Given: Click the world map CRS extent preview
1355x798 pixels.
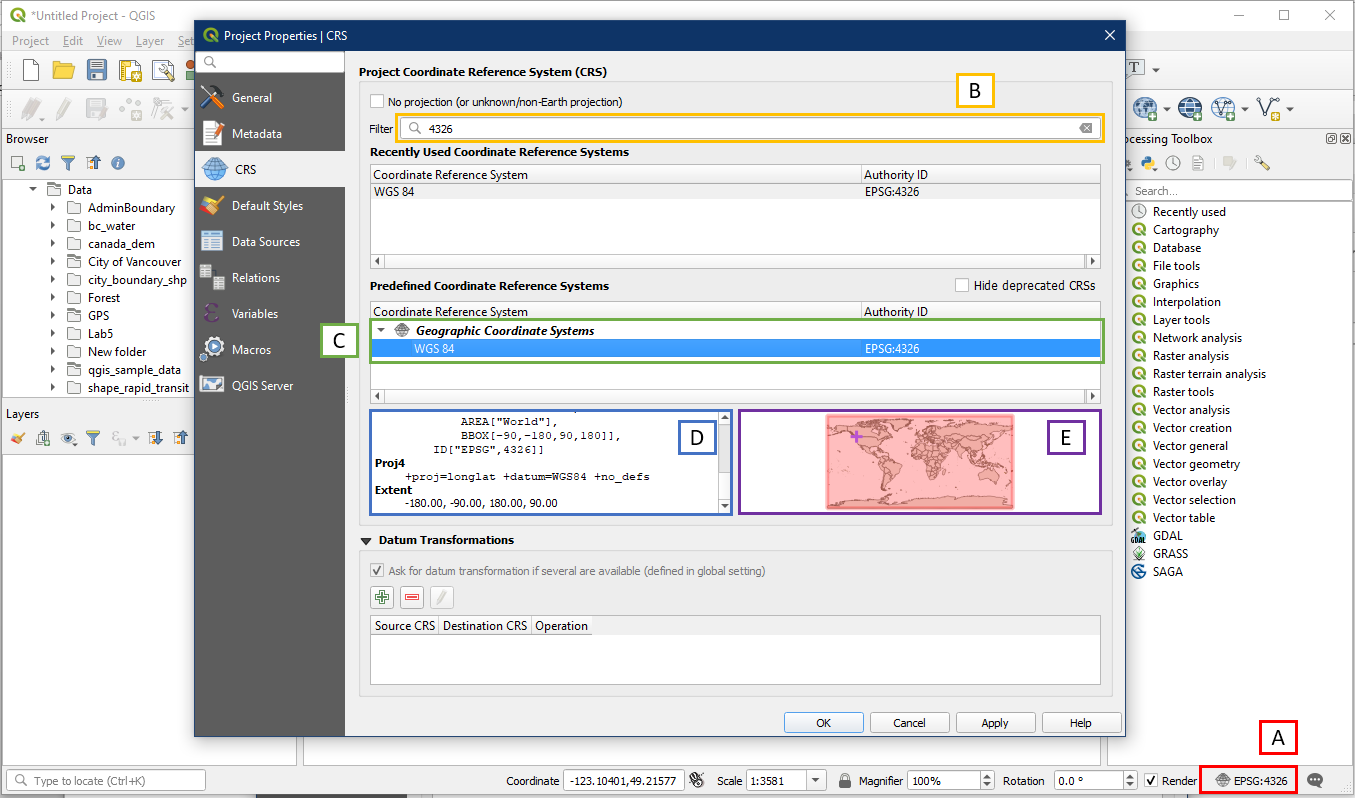Looking at the screenshot, I should (x=919, y=462).
